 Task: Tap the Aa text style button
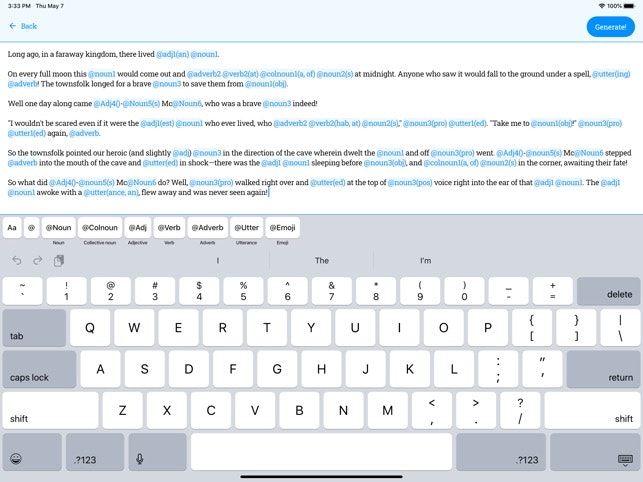12,228
